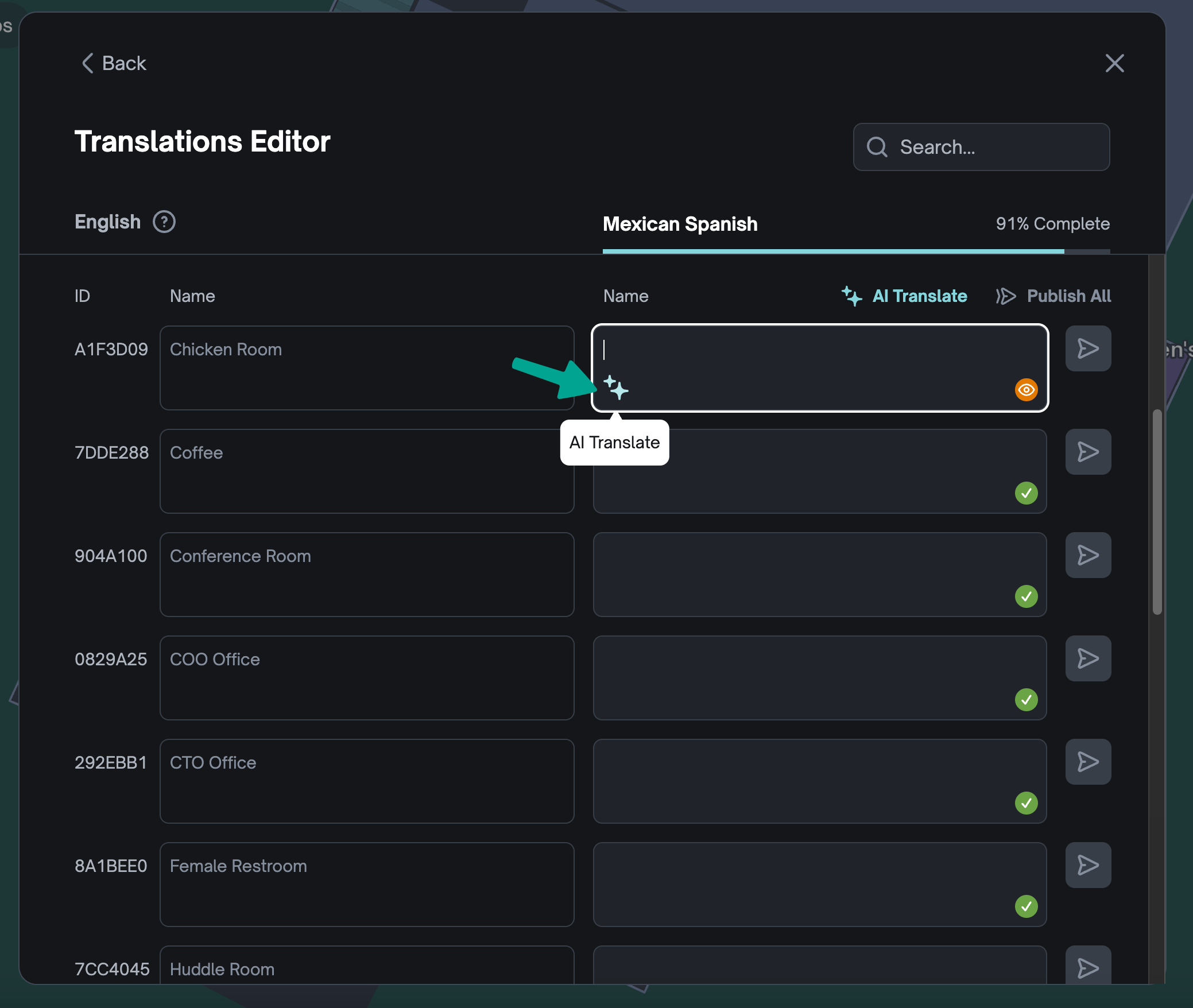Click the Mexican Spanish Name column header

point(626,296)
